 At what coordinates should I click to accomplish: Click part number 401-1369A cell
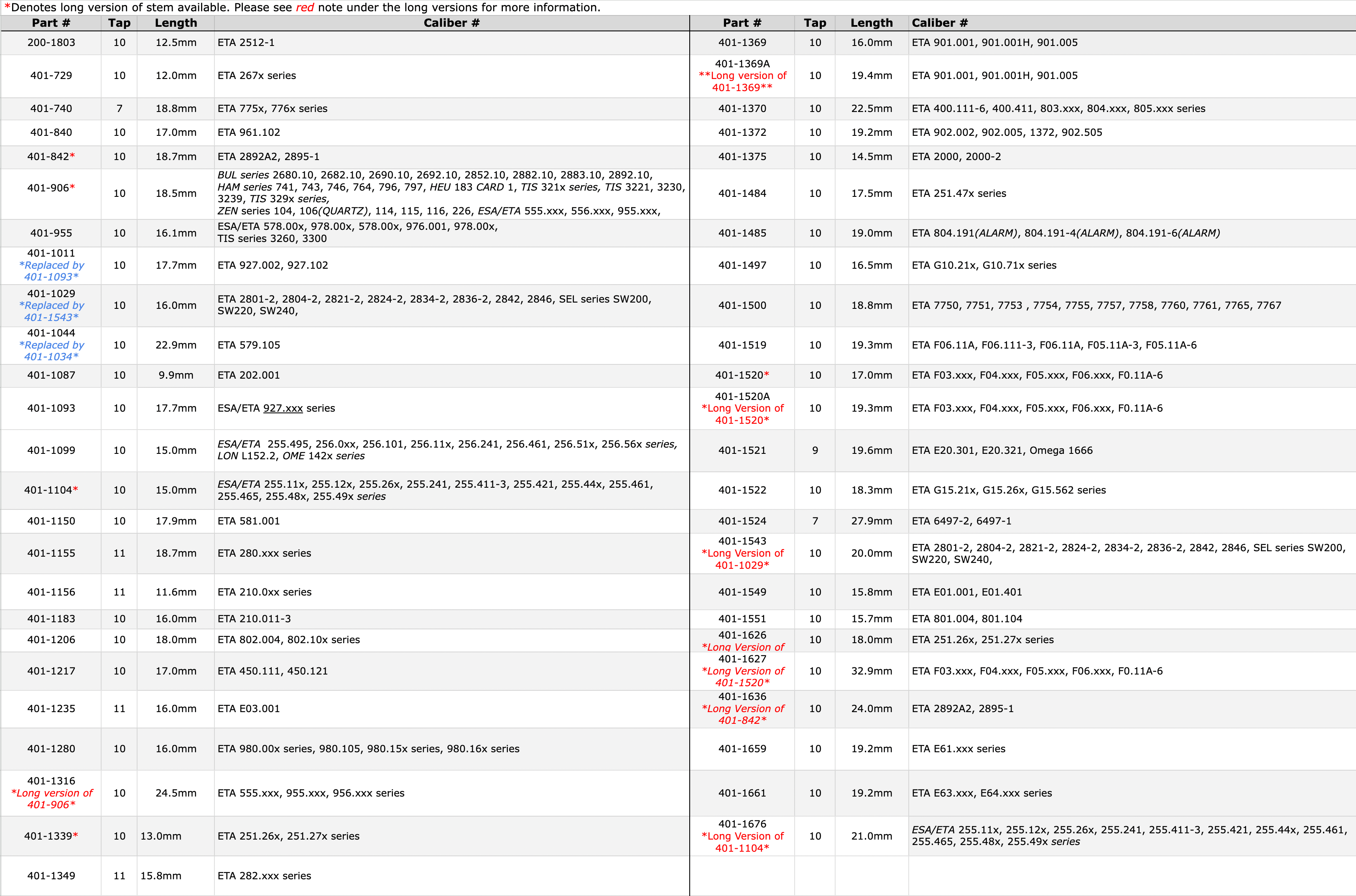(x=742, y=64)
